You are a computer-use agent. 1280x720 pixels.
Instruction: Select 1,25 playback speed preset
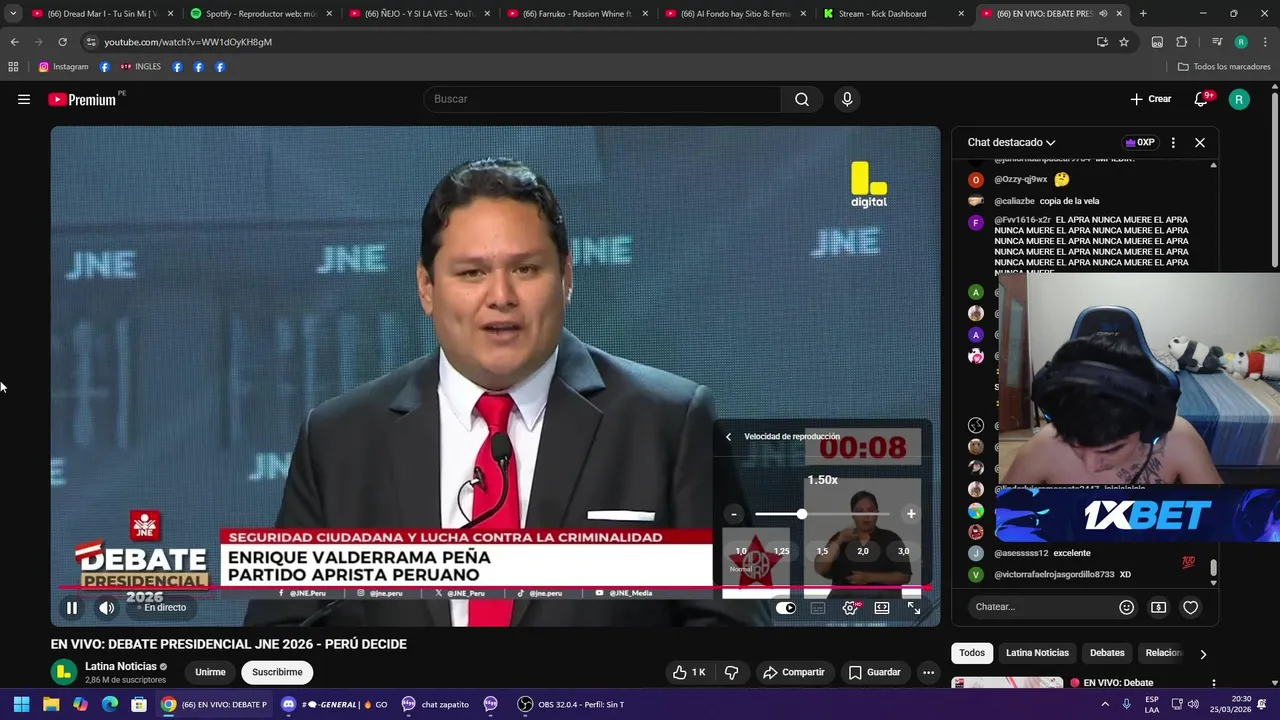781,551
